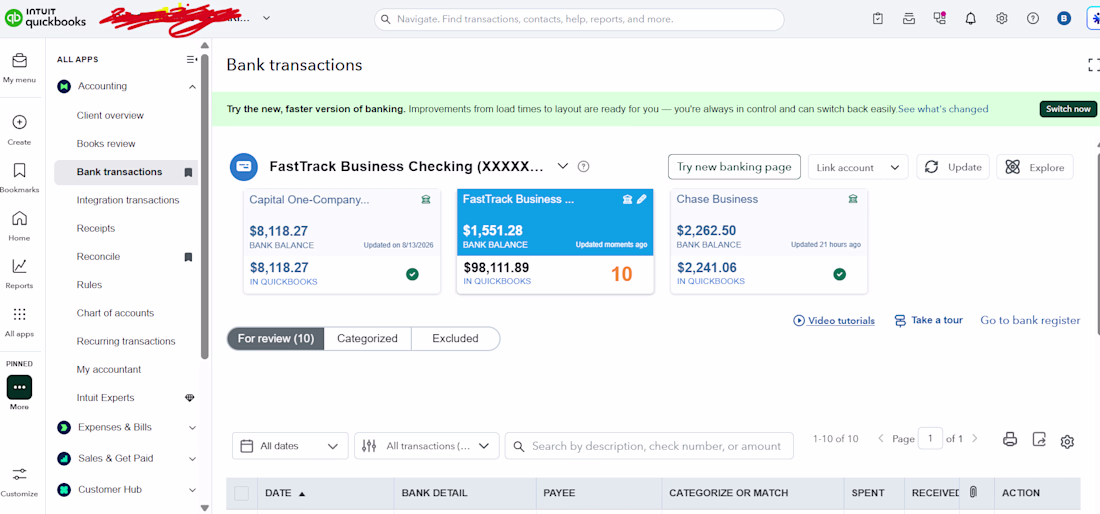Open the All apps grid icon
1100x514 pixels.
point(20,314)
